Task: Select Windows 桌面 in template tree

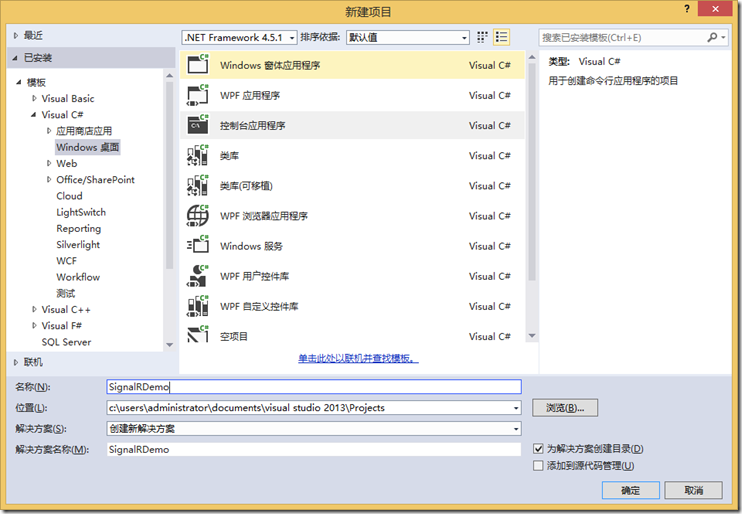Action: [x=88, y=147]
